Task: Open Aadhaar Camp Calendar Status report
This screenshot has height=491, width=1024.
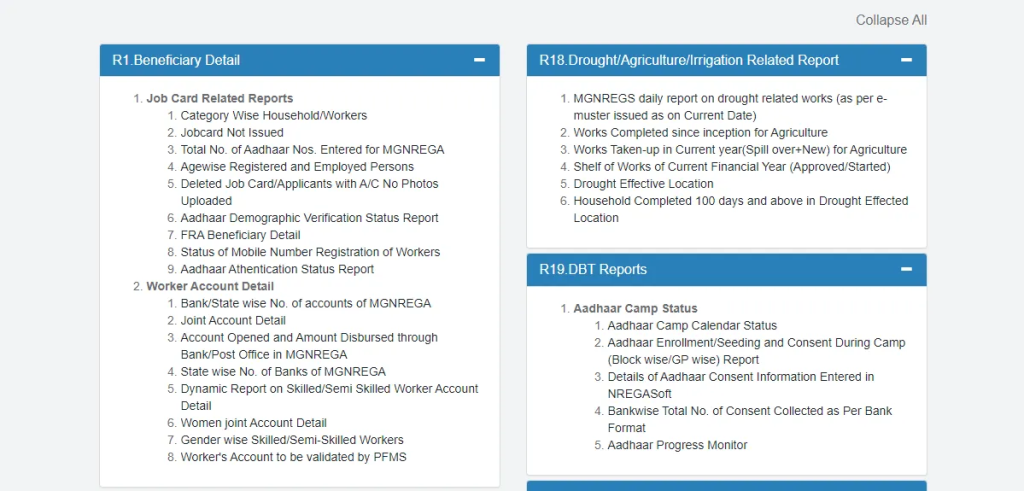Action: pyautogui.click(x=692, y=325)
